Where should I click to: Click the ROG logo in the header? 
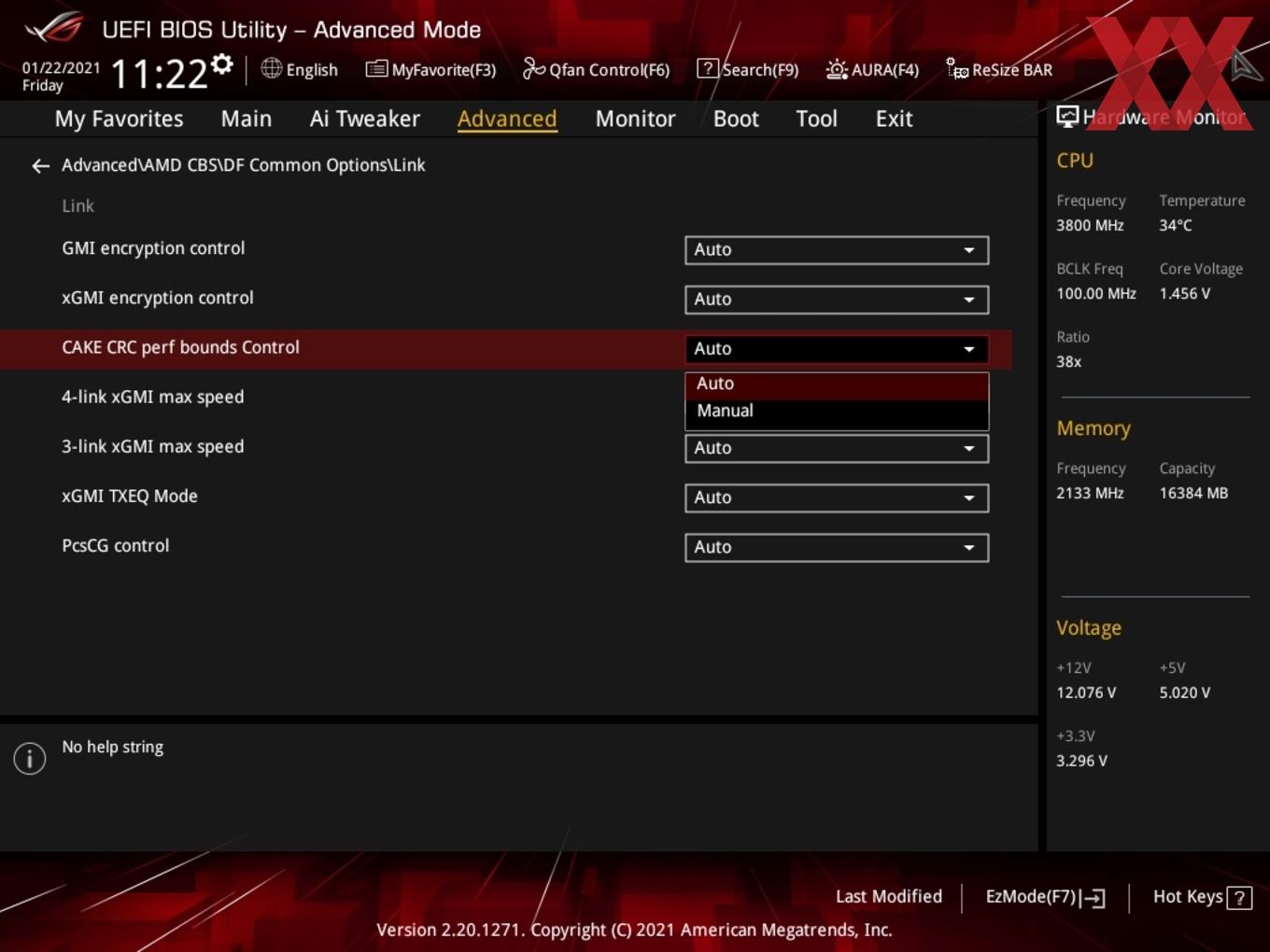54,28
